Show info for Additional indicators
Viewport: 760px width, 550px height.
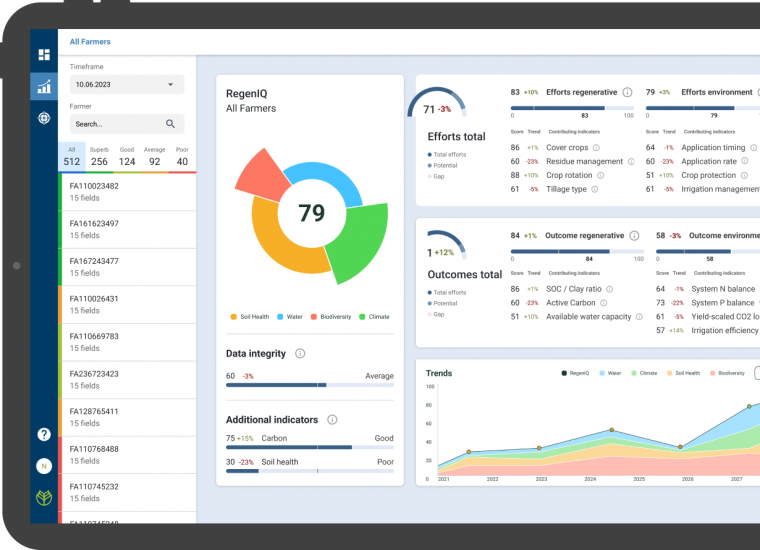point(332,420)
